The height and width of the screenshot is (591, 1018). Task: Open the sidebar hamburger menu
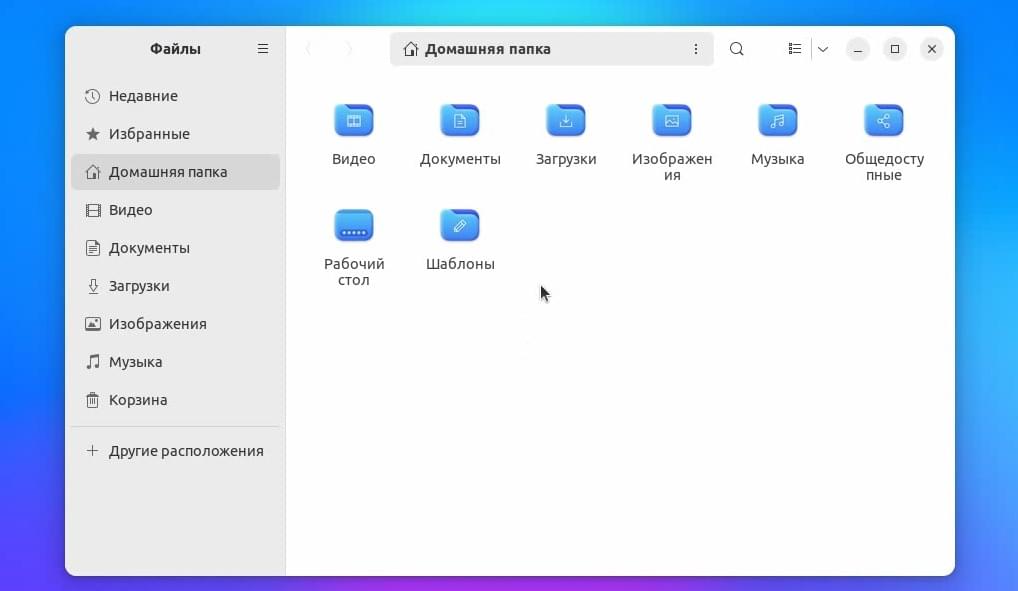point(263,49)
